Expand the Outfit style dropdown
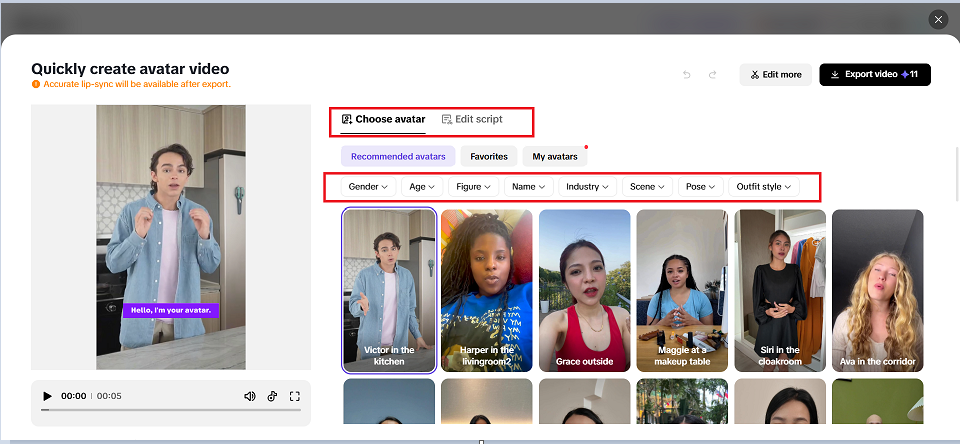Screen dimensions: 960x444 (763, 187)
